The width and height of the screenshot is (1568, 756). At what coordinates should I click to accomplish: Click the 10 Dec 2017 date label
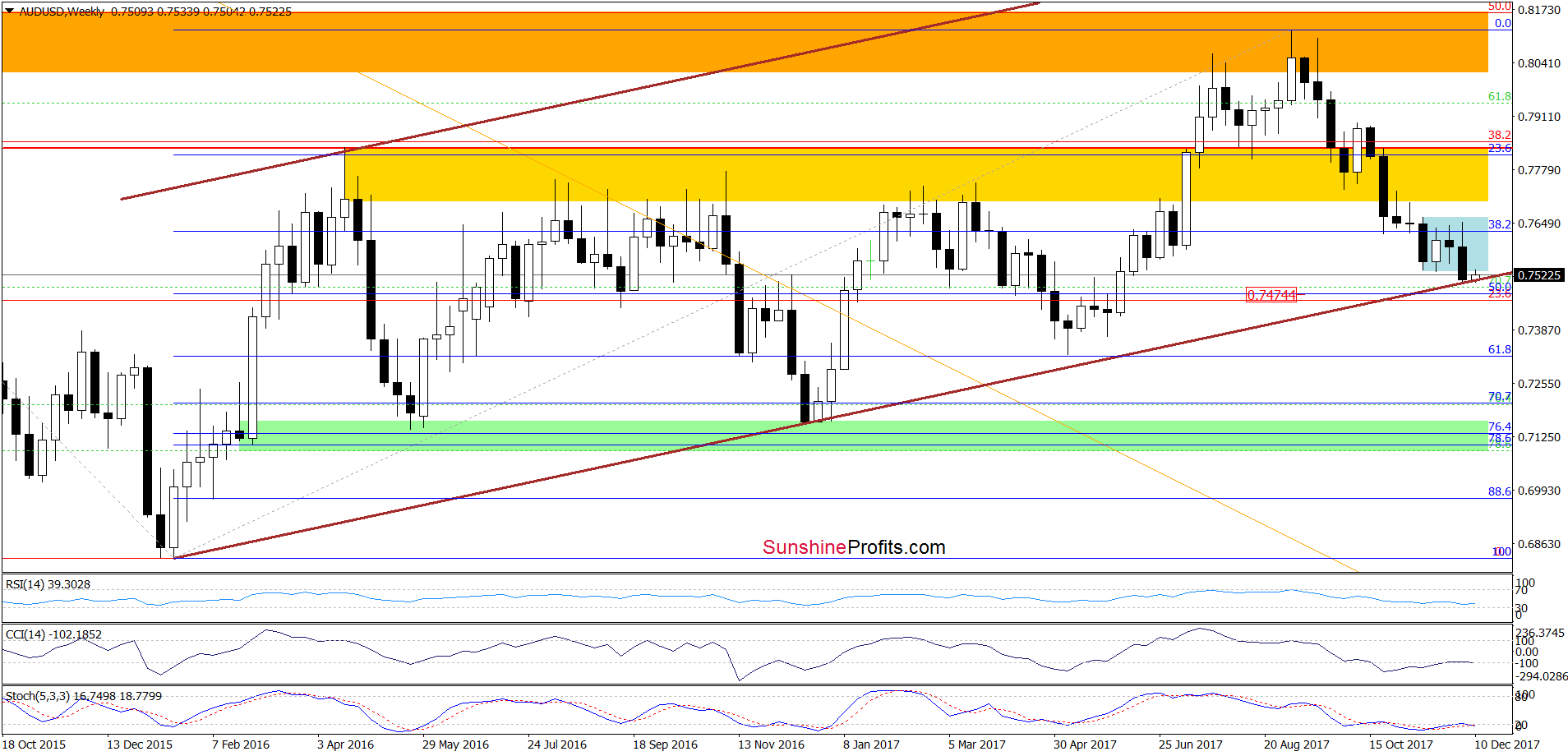(x=1506, y=744)
